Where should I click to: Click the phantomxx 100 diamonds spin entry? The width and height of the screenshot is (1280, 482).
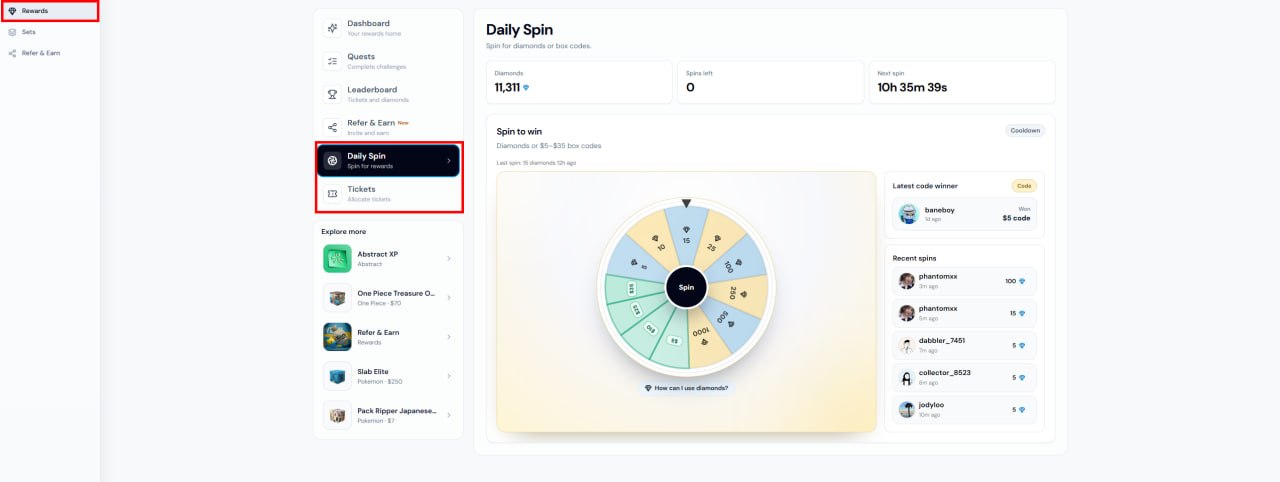pyautogui.click(x=964, y=281)
